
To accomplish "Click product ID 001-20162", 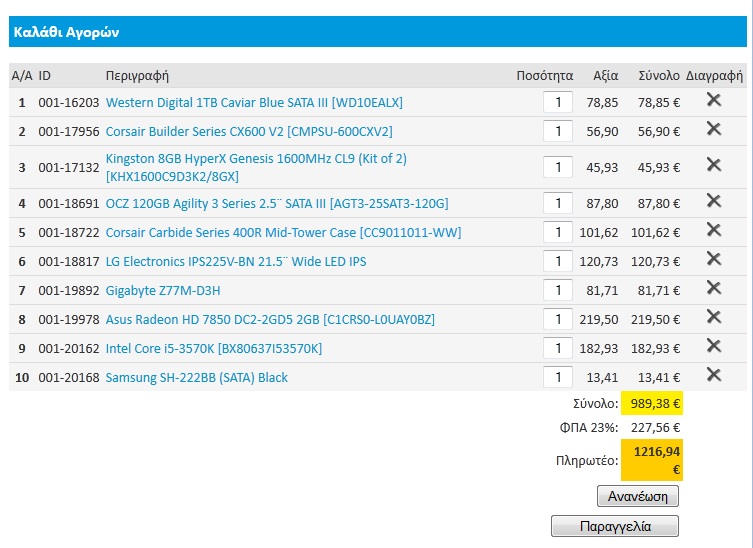I will [x=69, y=348].
